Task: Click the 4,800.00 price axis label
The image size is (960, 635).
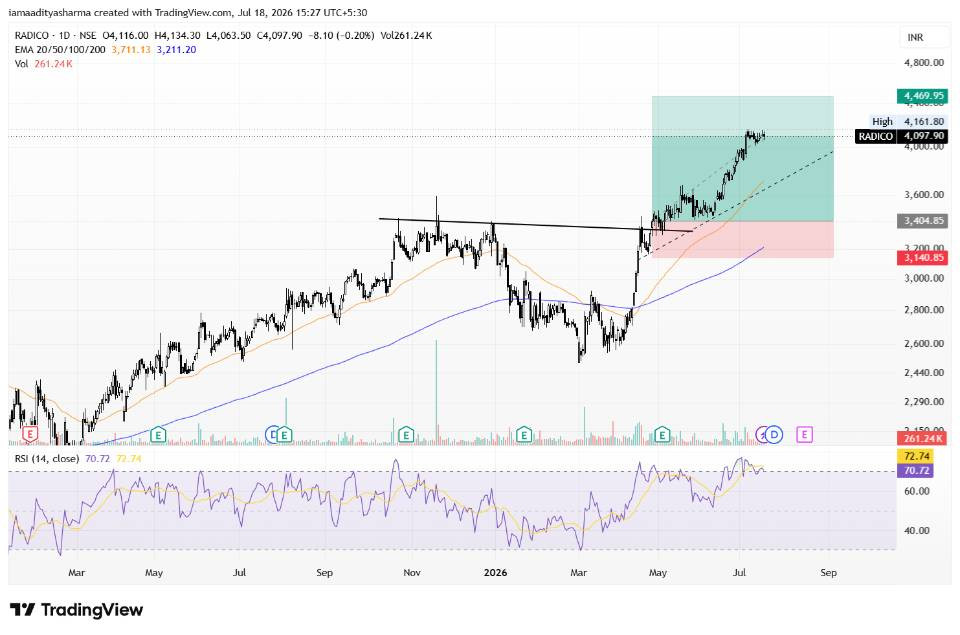Action: tap(924, 62)
